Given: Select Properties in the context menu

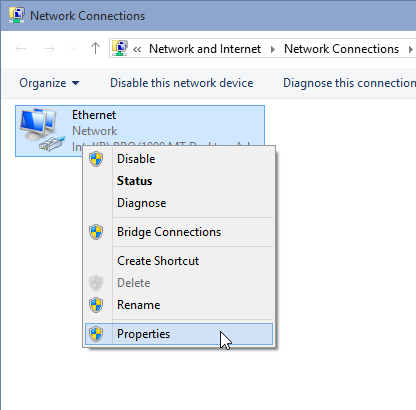Looking at the screenshot, I should click(179, 334).
